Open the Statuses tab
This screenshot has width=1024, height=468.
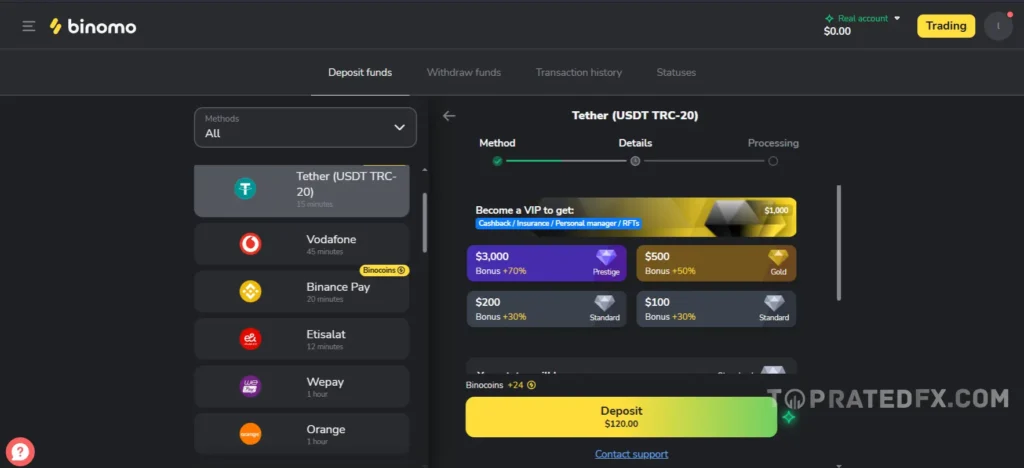[x=676, y=72]
